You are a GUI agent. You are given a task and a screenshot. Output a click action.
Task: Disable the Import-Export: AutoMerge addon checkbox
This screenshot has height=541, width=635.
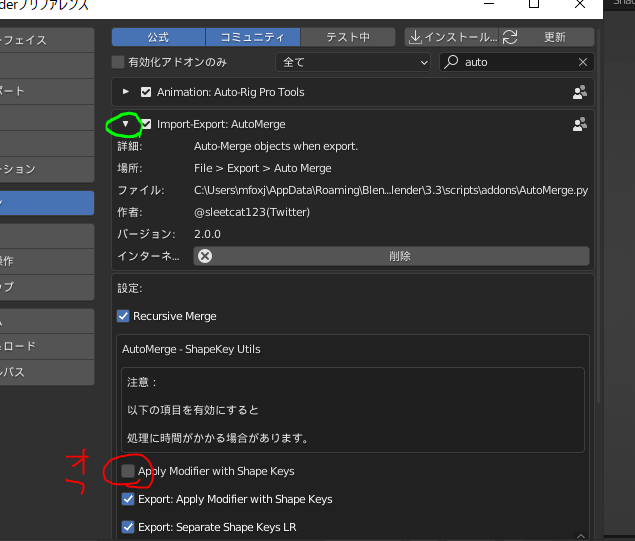(147, 125)
